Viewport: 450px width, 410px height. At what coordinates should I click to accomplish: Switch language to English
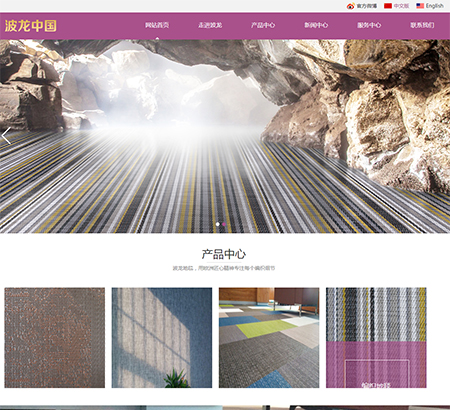tap(435, 6)
